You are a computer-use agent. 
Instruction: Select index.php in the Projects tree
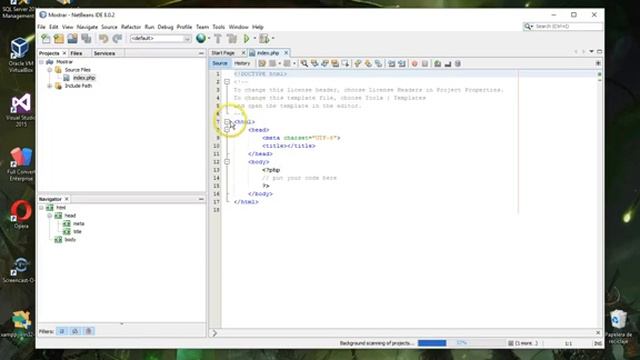84,78
